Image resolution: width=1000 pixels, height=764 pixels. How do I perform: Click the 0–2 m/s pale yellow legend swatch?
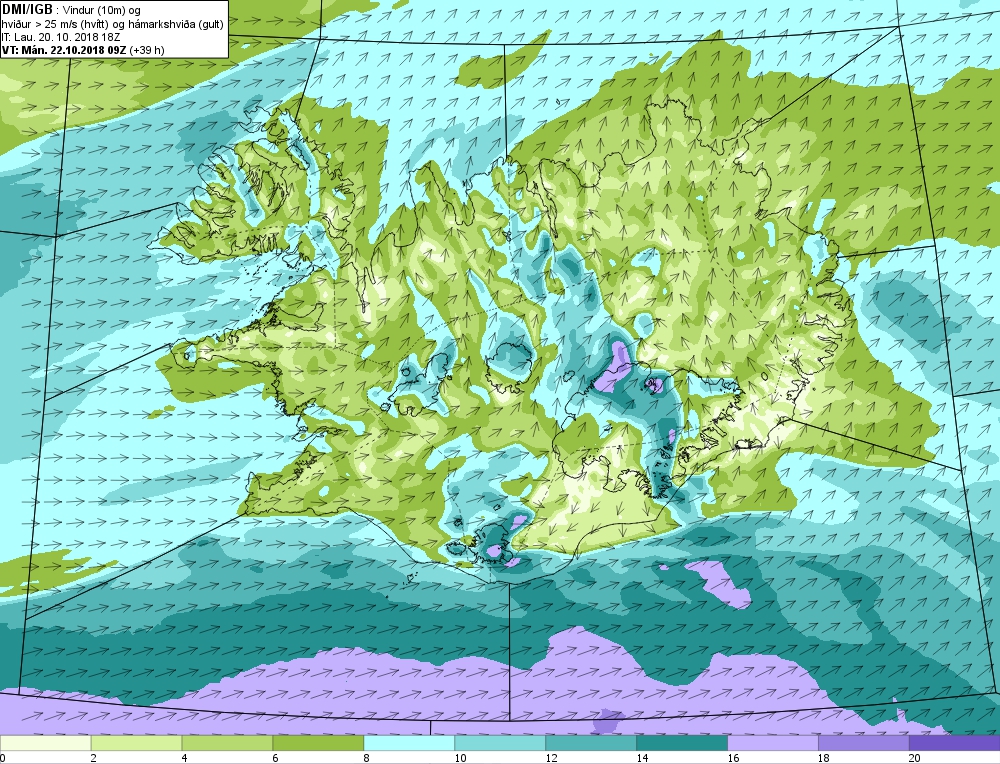45,743
